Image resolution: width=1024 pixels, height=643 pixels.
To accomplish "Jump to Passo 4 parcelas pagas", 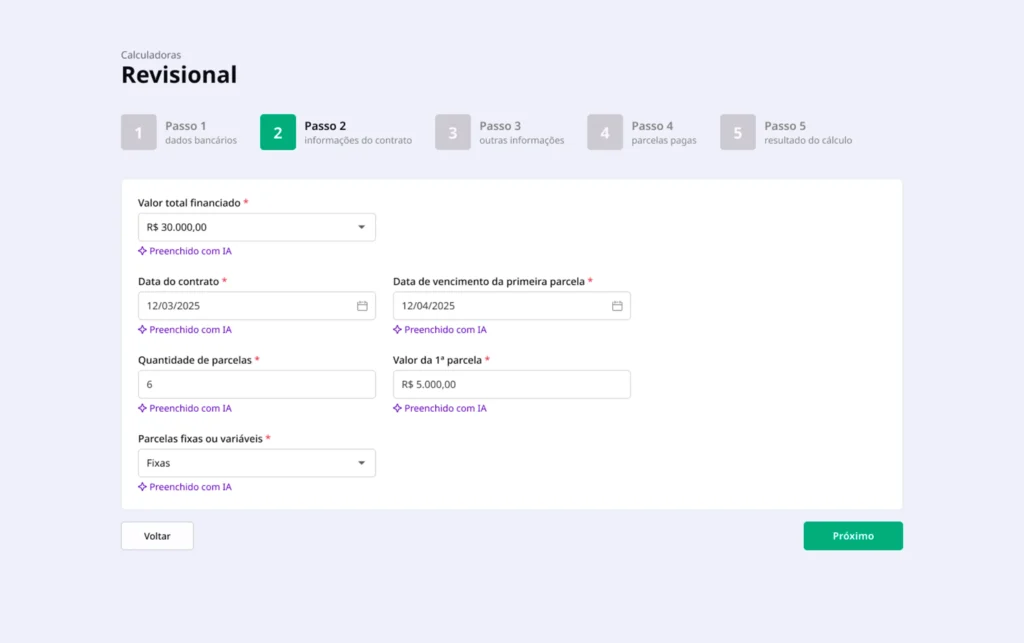I will (x=605, y=133).
